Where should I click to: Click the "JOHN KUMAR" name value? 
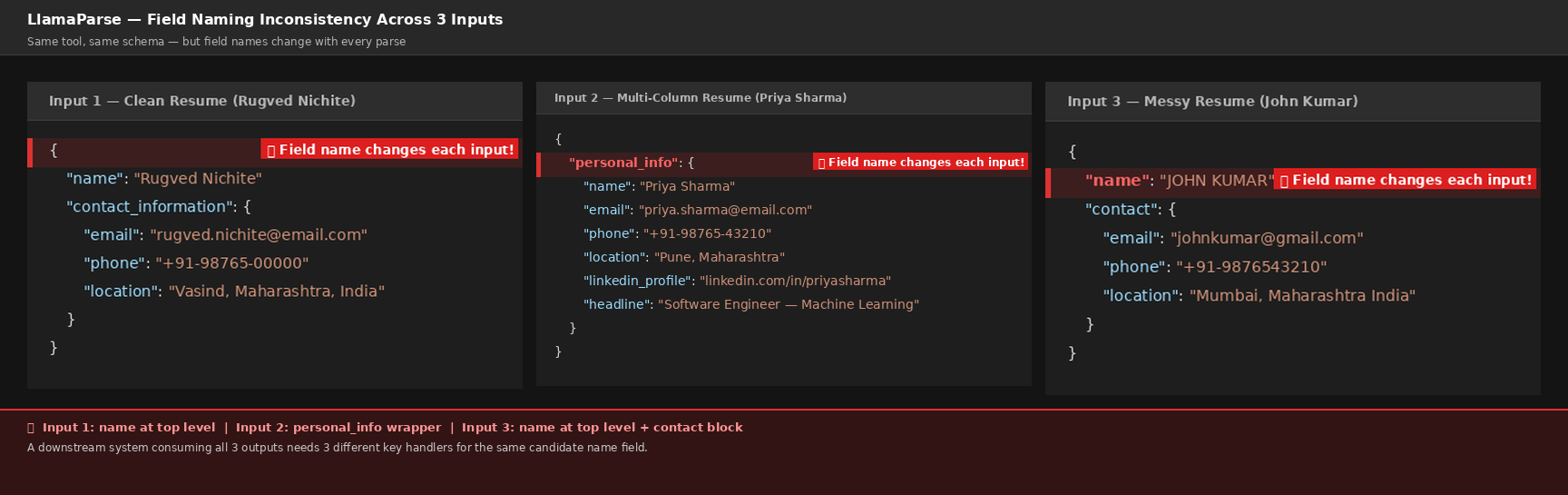tap(1217, 181)
